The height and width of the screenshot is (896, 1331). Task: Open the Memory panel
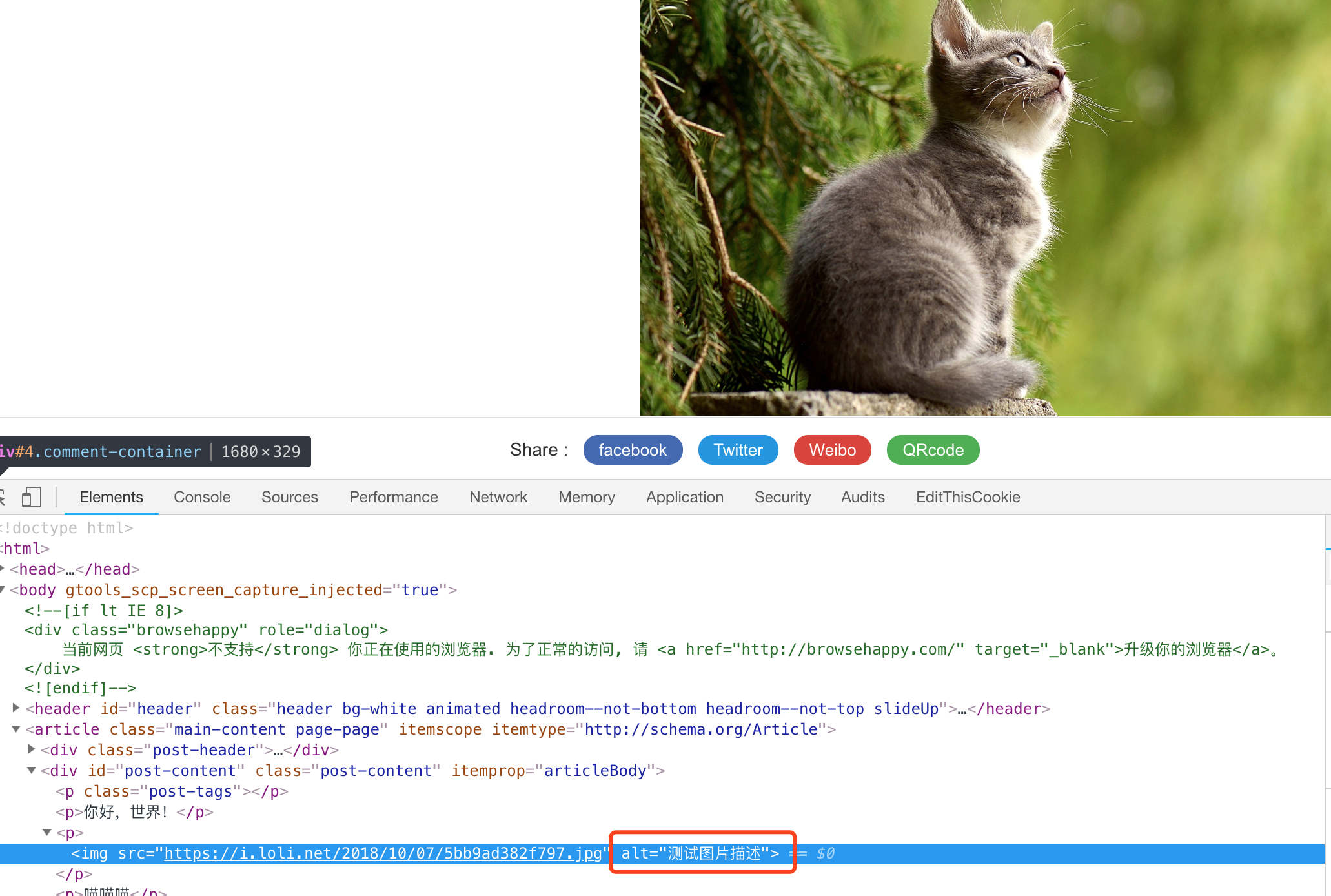click(x=586, y=497)
